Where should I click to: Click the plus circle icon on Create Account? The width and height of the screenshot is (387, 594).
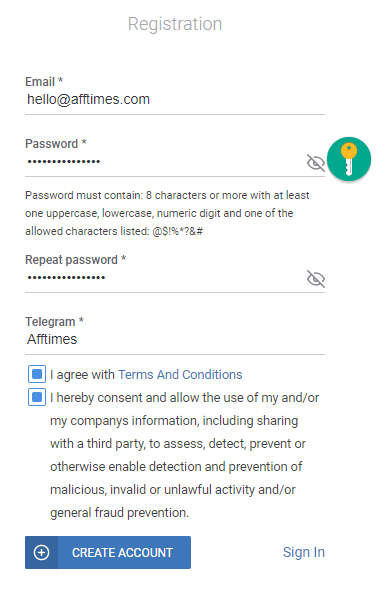[41, 552]
